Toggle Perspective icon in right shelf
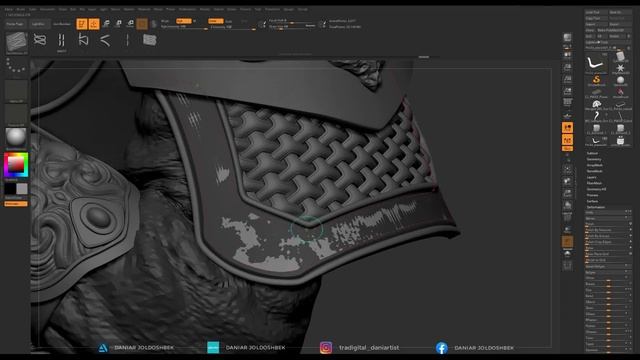 coord(567,103)
